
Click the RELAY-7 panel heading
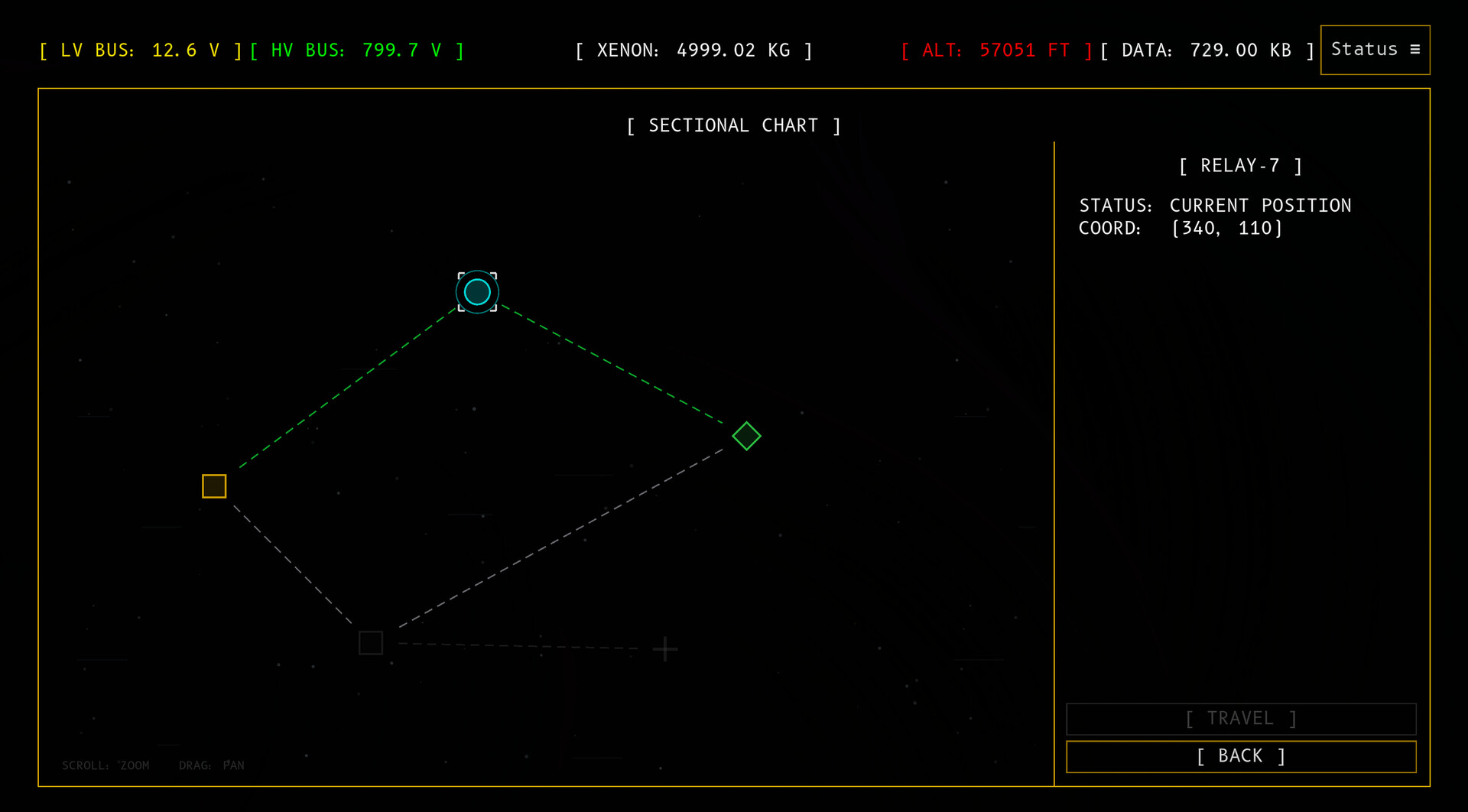point(1240,166)
